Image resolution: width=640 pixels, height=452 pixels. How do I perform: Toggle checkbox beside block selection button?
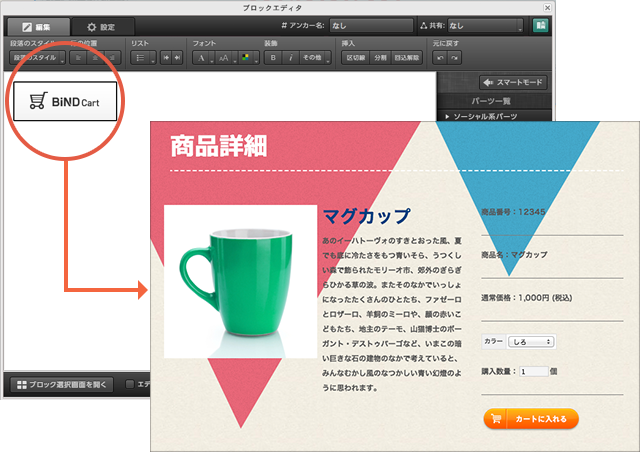coord(129,384)
